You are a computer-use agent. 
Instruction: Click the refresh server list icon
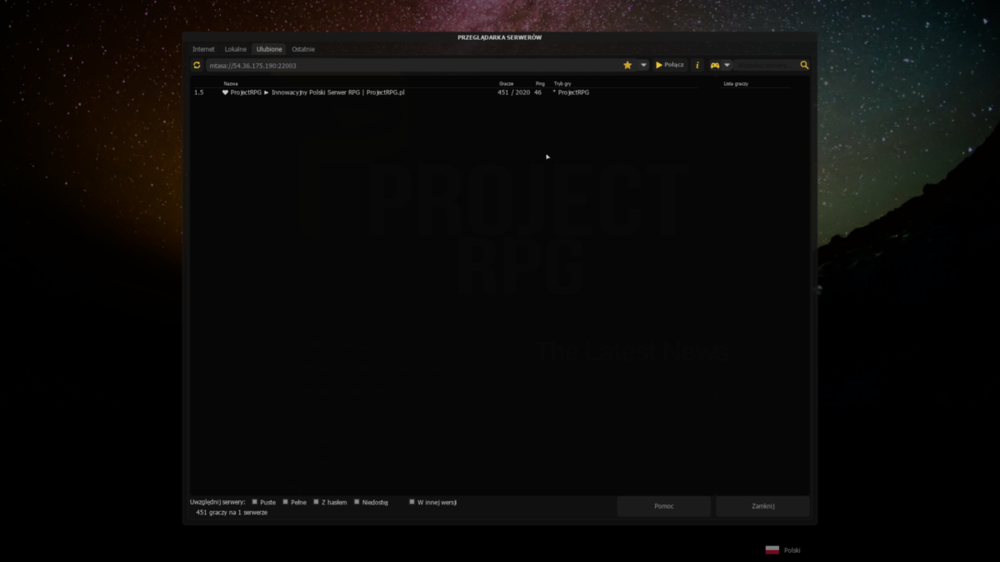coord(196,65)
